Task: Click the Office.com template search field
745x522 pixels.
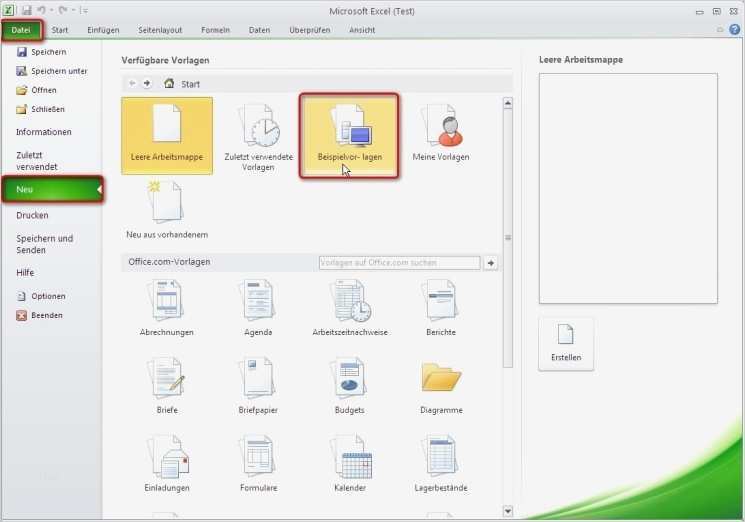Action: (400, 263)
